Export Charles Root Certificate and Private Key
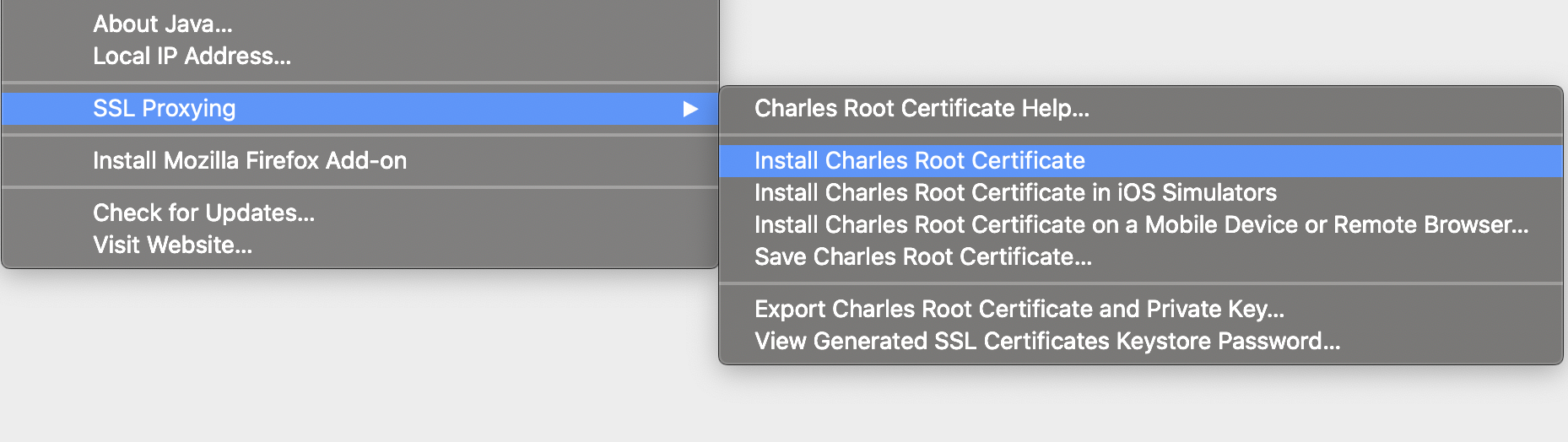Screen dimensions: 1568x442 pyautogui.click(x=1019, y=309)
